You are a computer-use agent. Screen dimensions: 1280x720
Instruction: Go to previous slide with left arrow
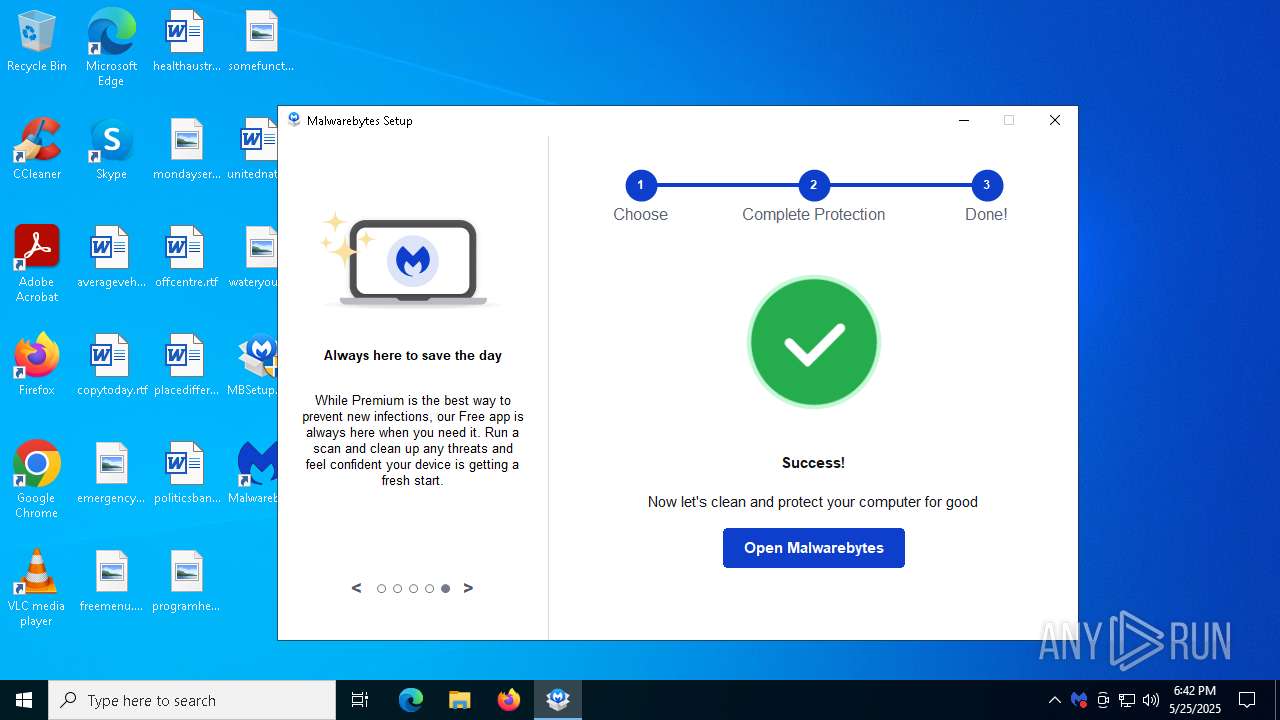[356, 588]
